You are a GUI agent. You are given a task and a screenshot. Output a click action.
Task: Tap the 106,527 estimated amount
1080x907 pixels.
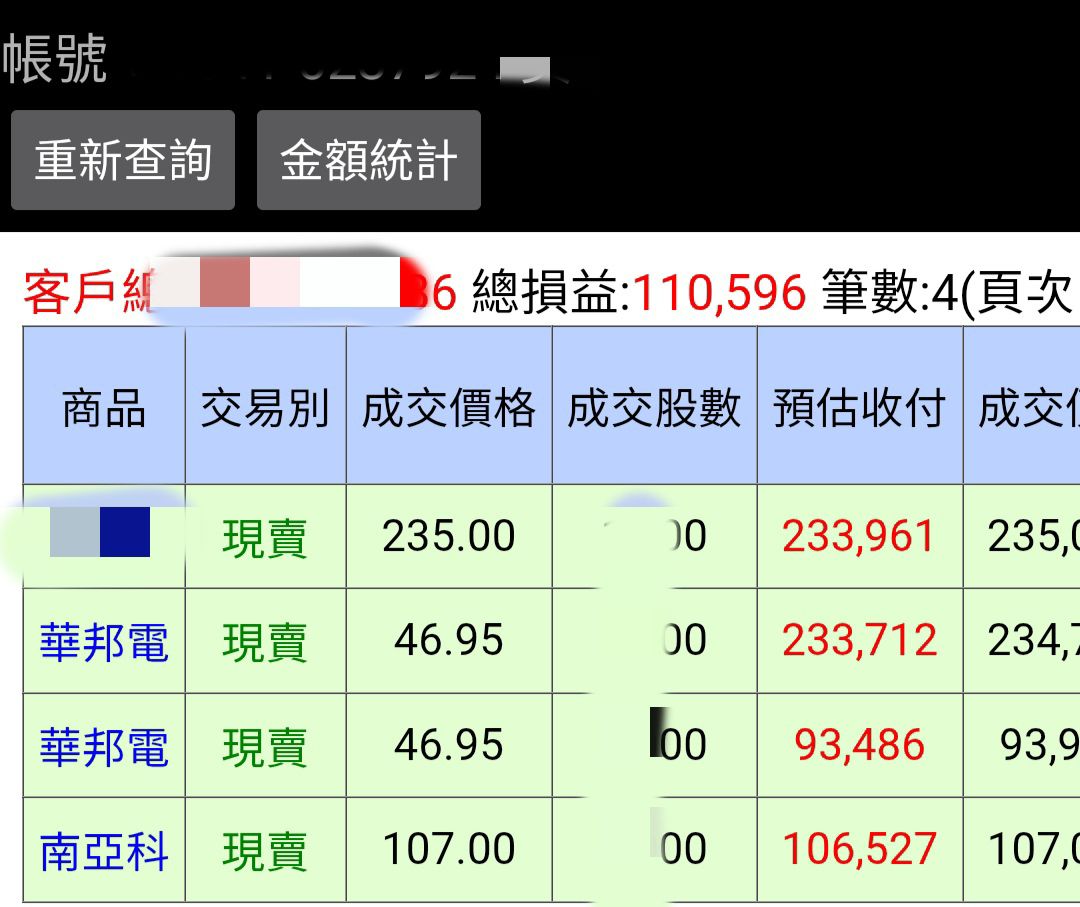(x=859, y=850)
